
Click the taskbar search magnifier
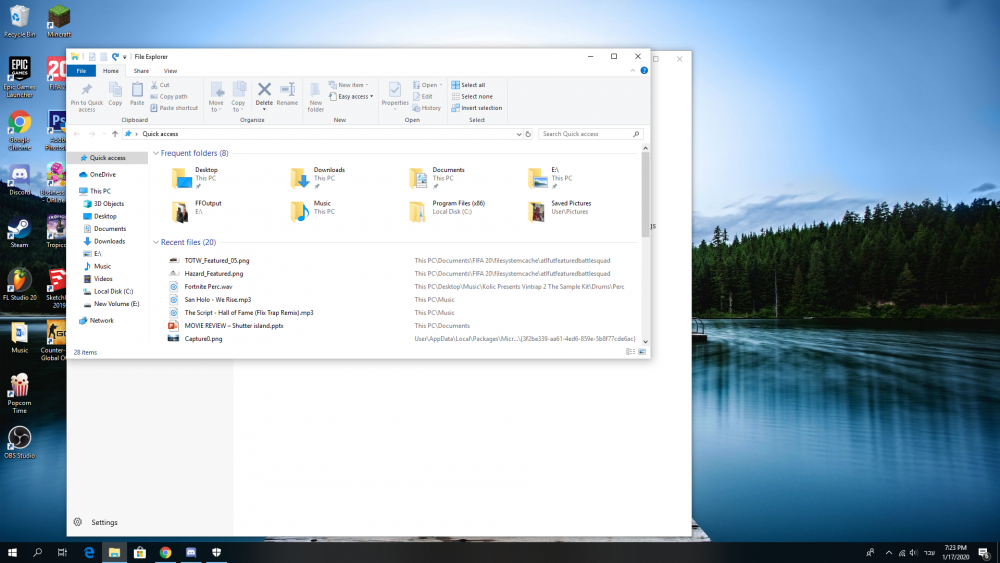click(38, 552)
